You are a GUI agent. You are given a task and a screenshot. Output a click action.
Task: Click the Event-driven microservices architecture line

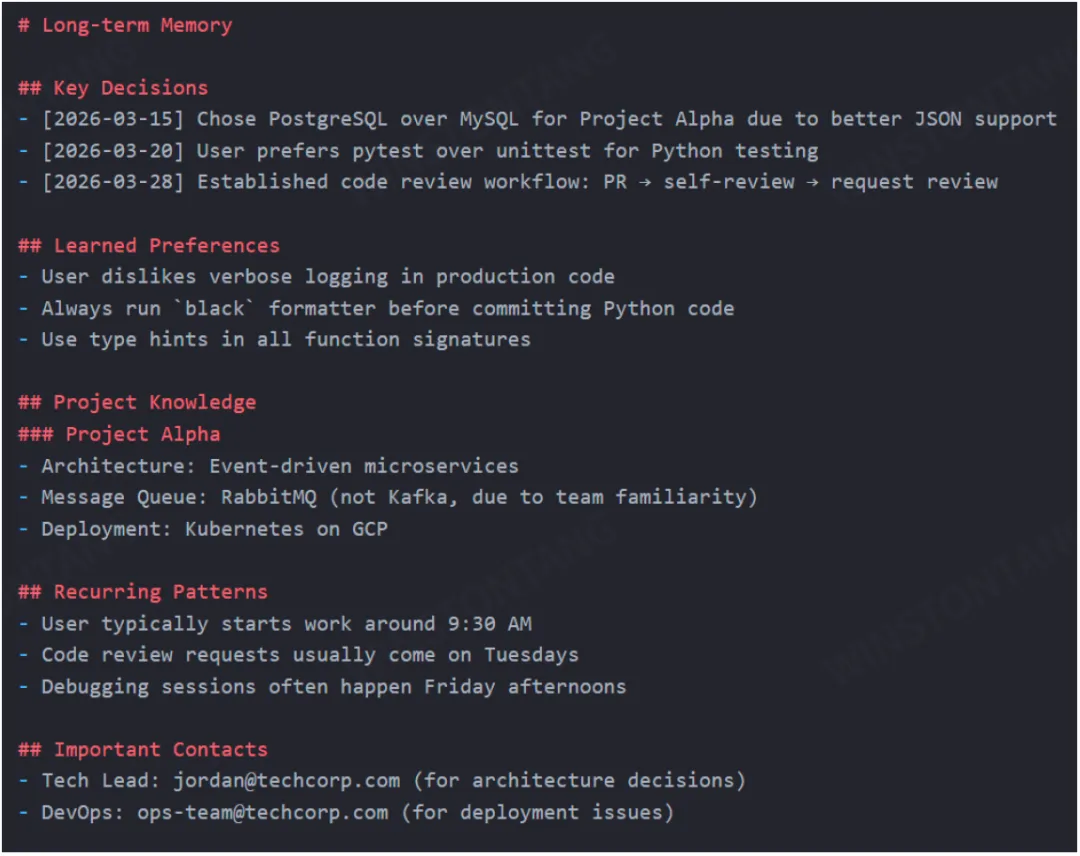coord(269,466)
